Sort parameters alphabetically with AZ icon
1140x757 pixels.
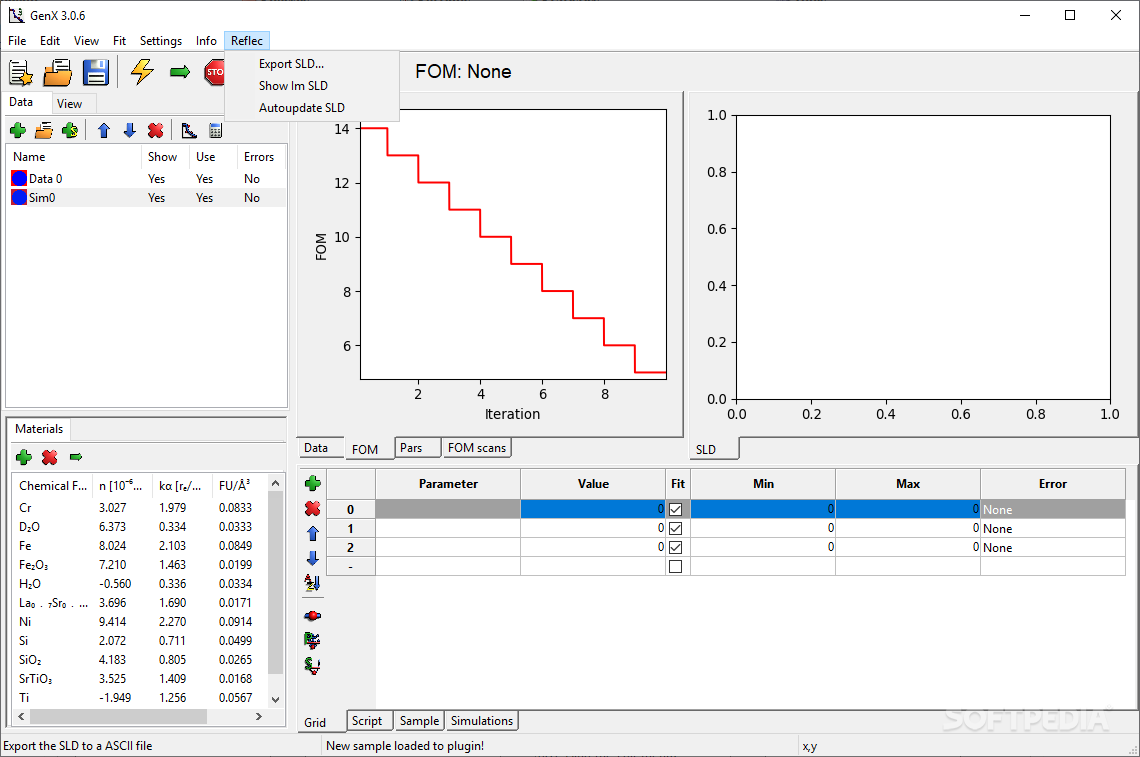tap(313, 582)
